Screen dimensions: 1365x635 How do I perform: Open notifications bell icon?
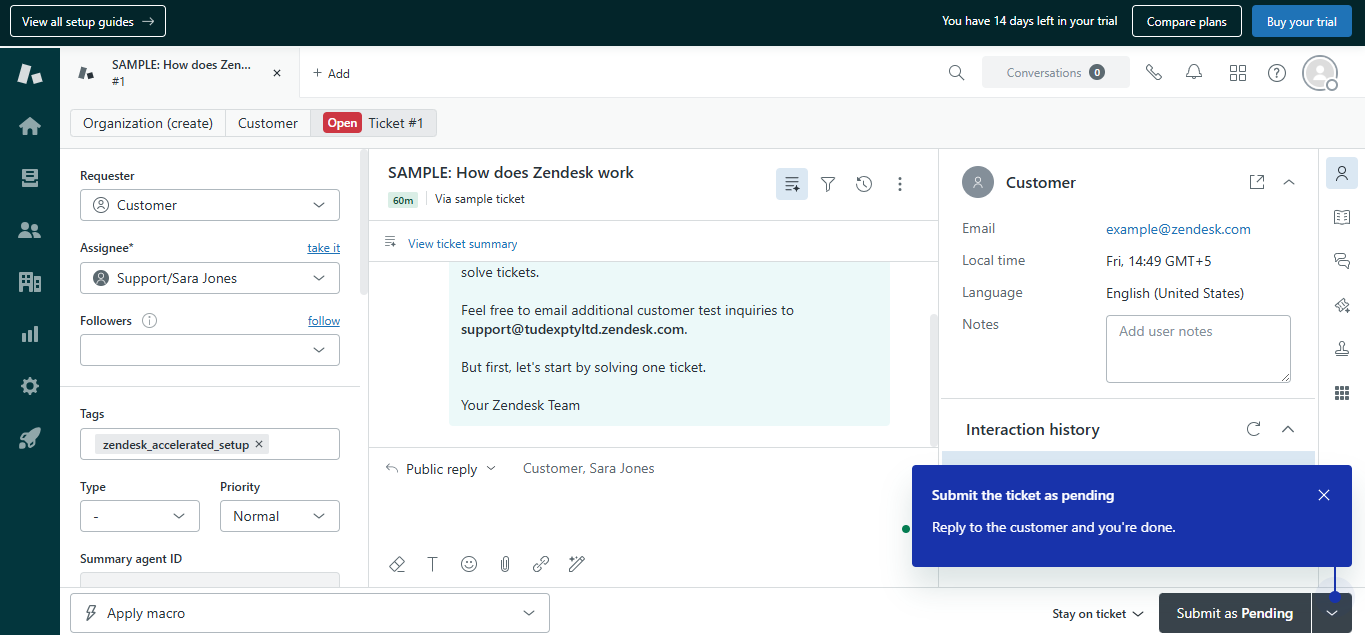(x=1194, y=72)
